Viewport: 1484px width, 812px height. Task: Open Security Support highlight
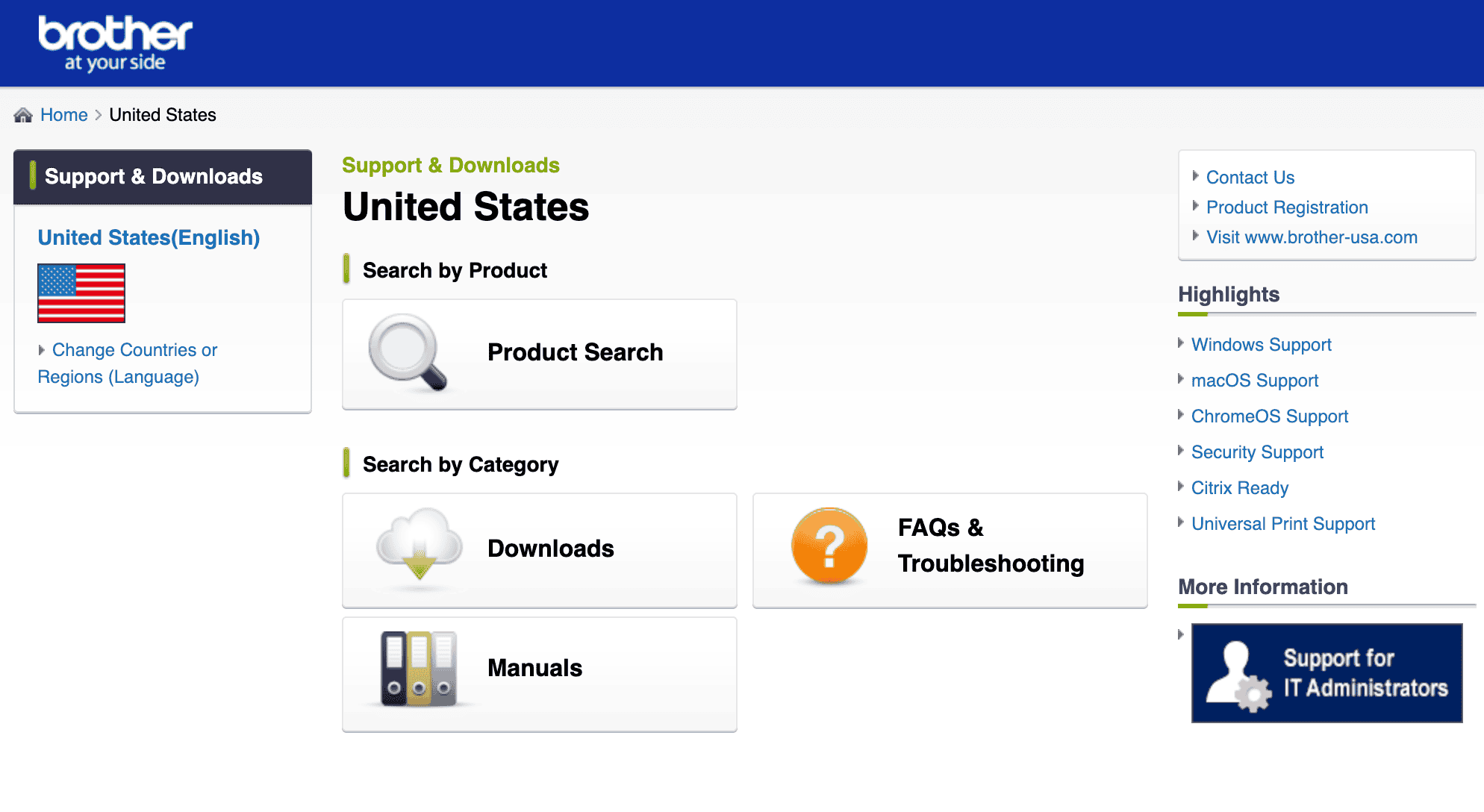tap(1257, 452)
